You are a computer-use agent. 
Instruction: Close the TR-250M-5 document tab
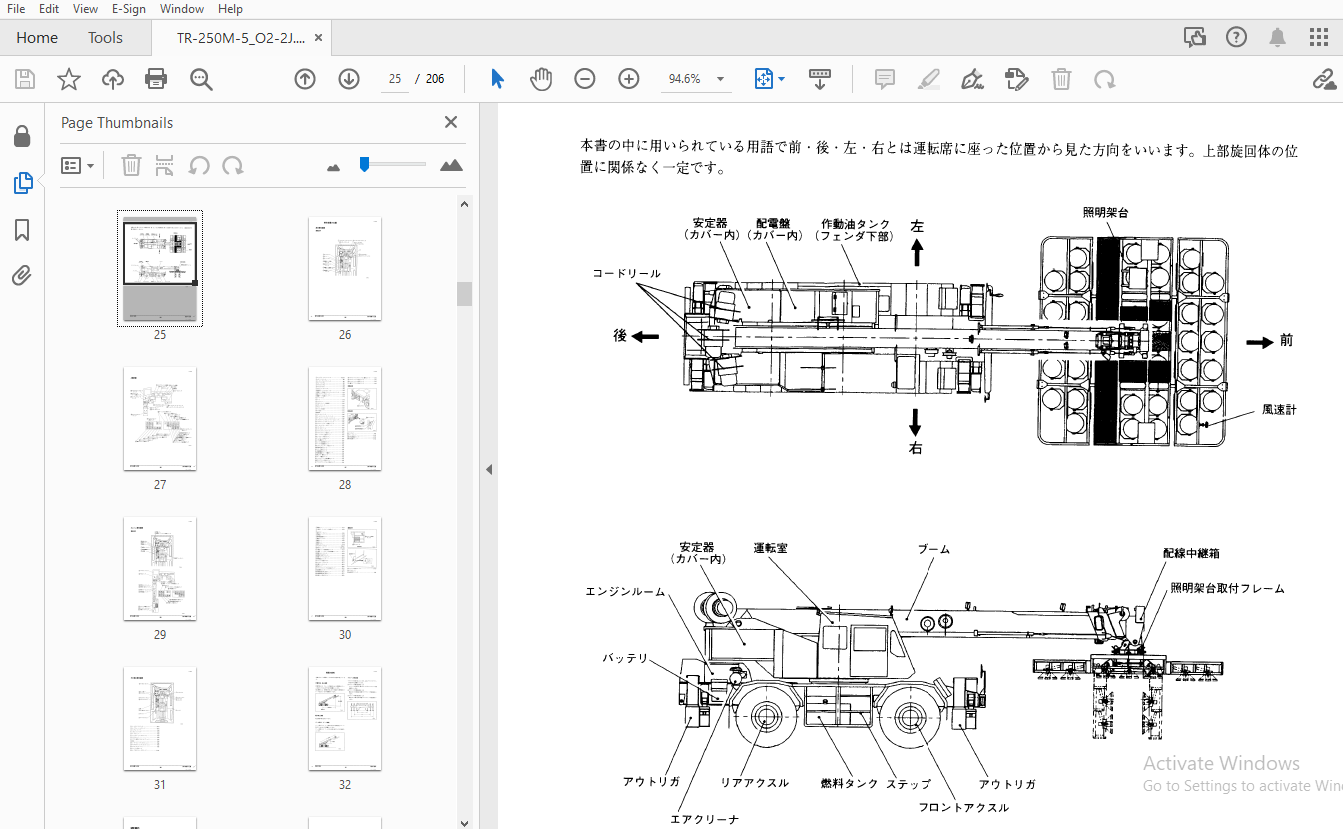click(319, 38)
